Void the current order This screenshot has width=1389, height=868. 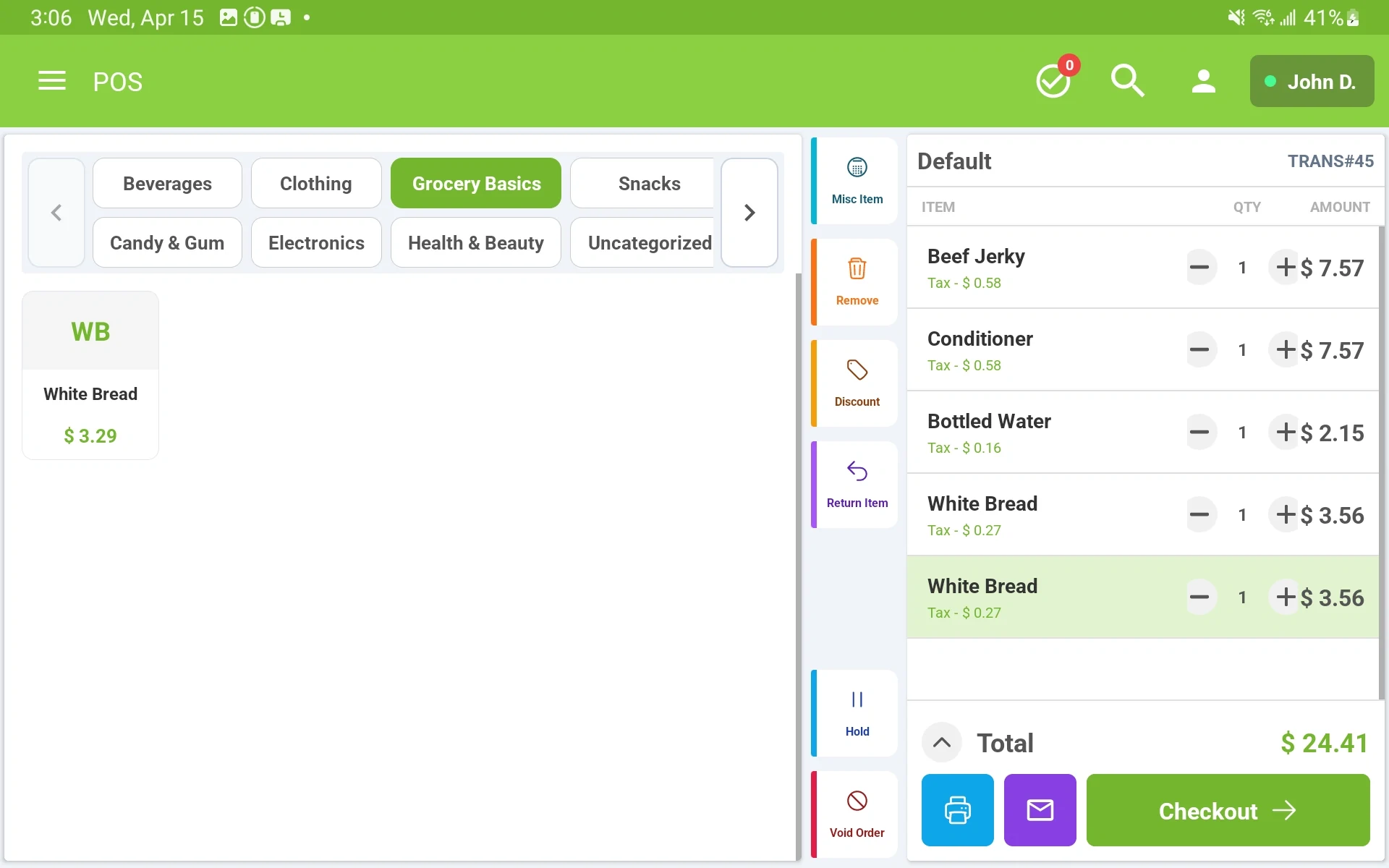tap(856, 814)
